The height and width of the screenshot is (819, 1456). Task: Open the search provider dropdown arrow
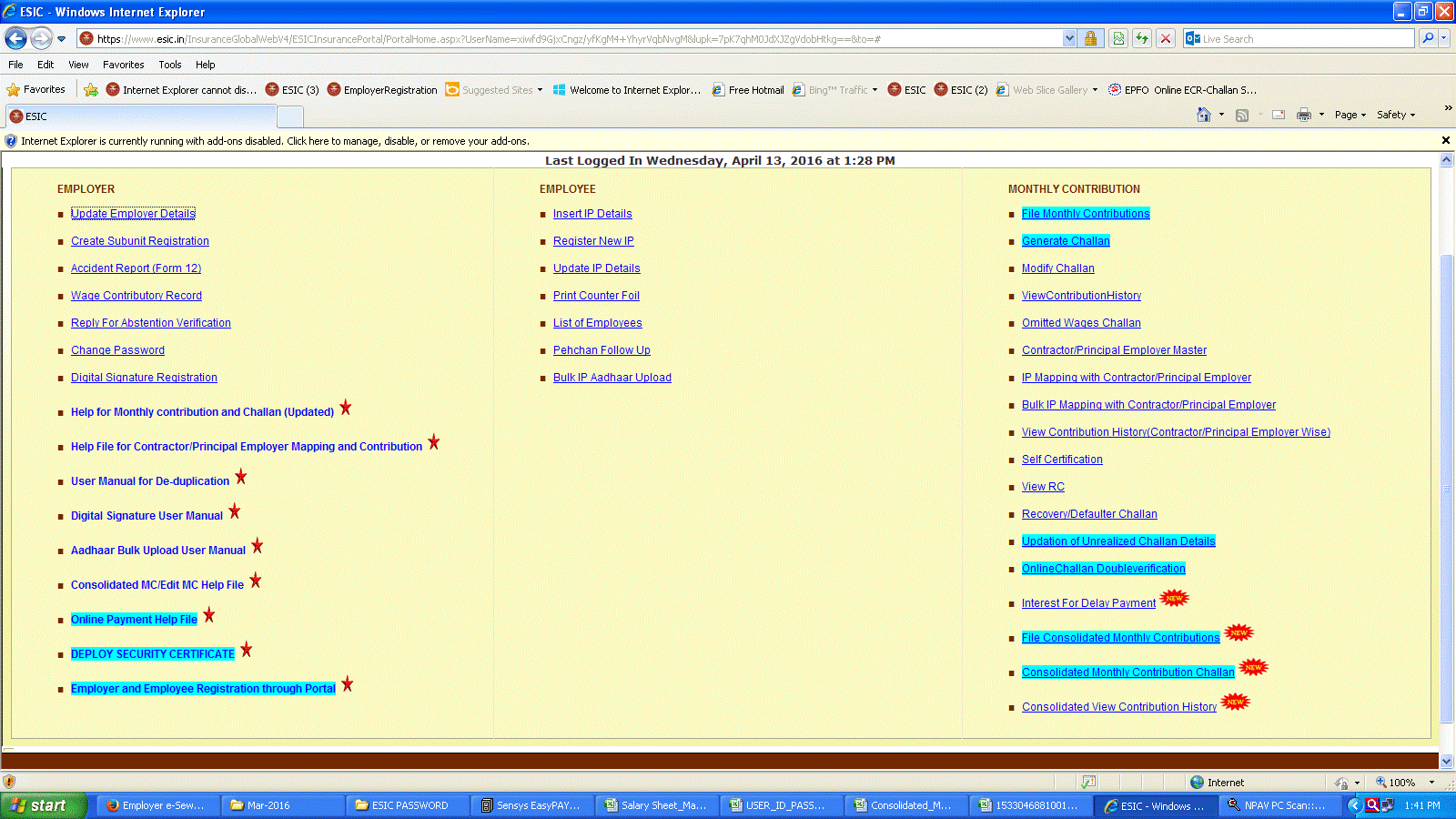(x=1444, y=38)
